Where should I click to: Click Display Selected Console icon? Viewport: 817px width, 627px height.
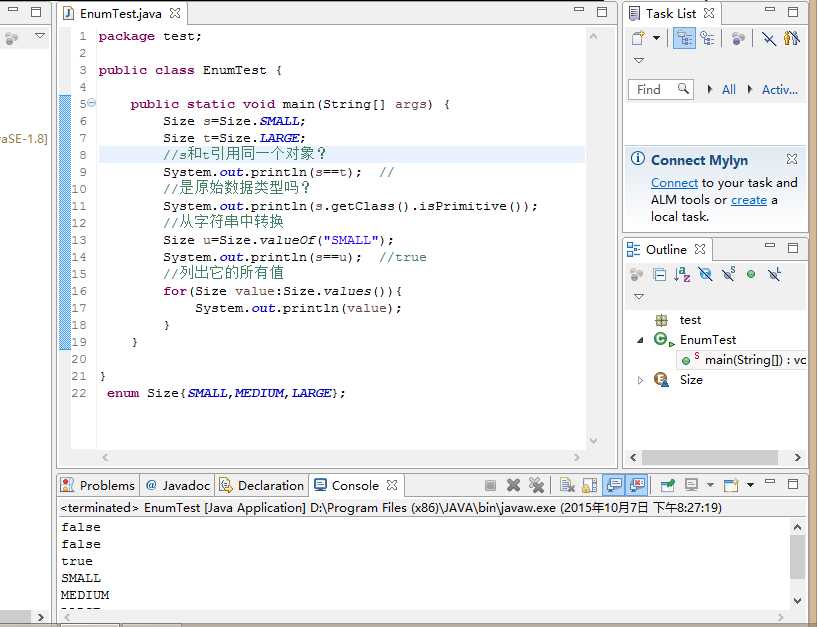(691, 486)
